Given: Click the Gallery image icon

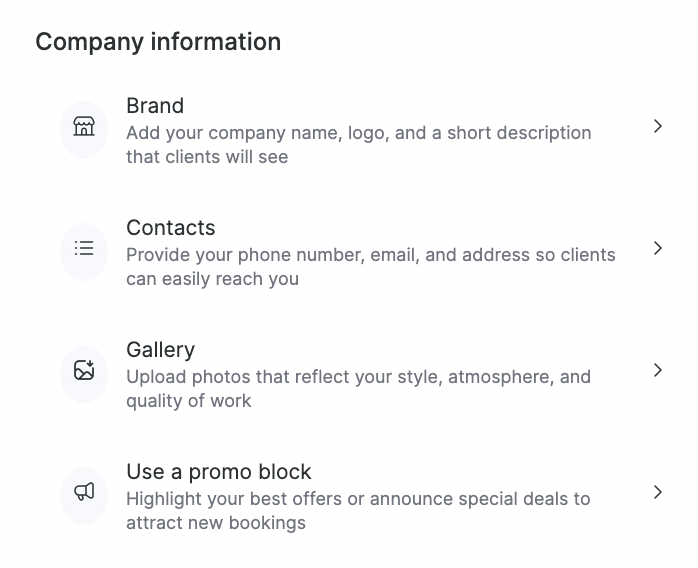Looking at the screenshot, I should [84, 371].
